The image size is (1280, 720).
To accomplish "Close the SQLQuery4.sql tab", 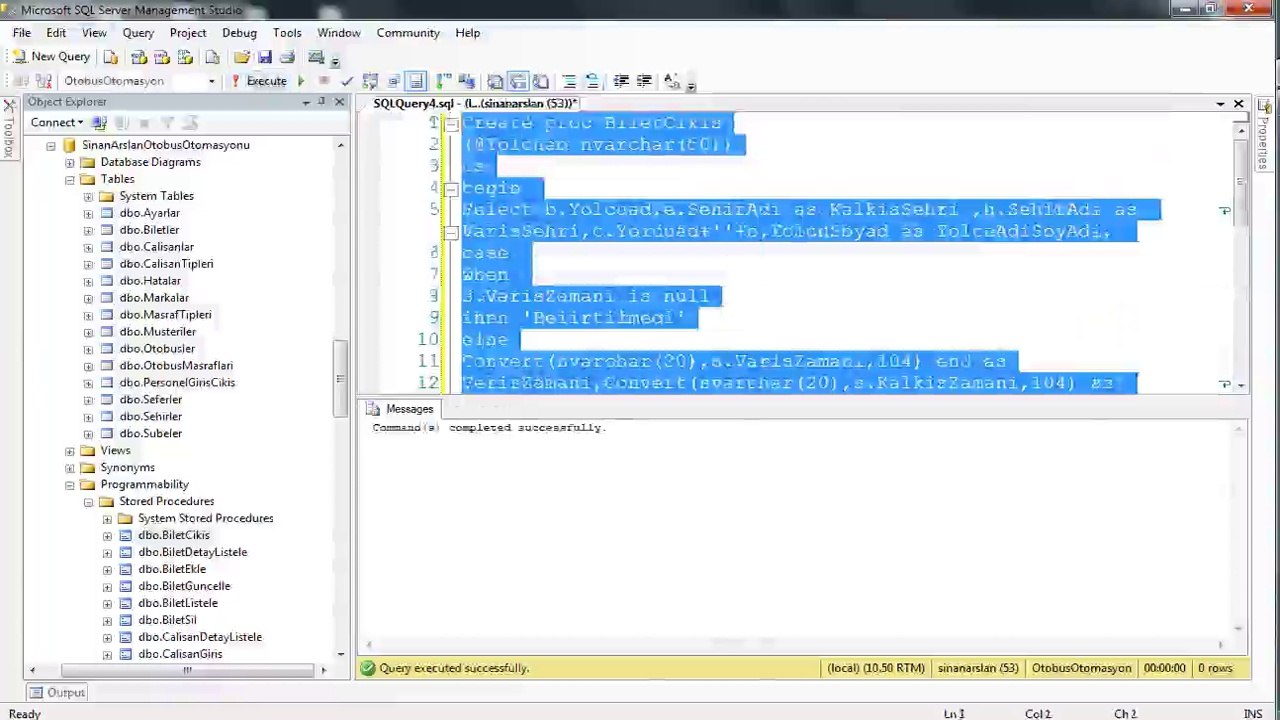I will tap(1238, 104).
